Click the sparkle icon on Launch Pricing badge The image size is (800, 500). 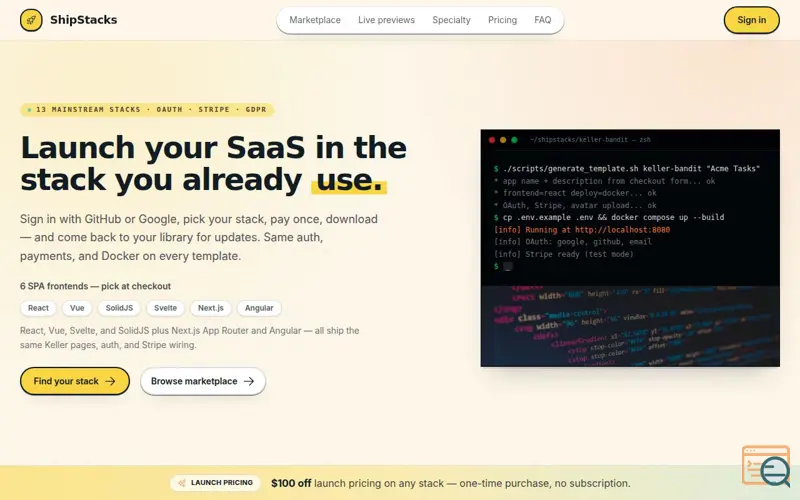click(182, 483)
